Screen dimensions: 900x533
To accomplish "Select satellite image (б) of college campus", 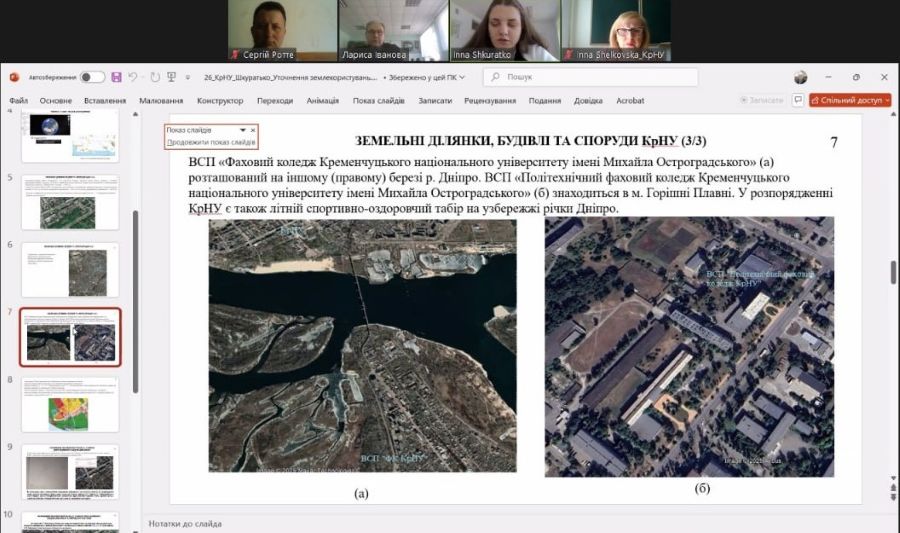I will coord(689,347).
